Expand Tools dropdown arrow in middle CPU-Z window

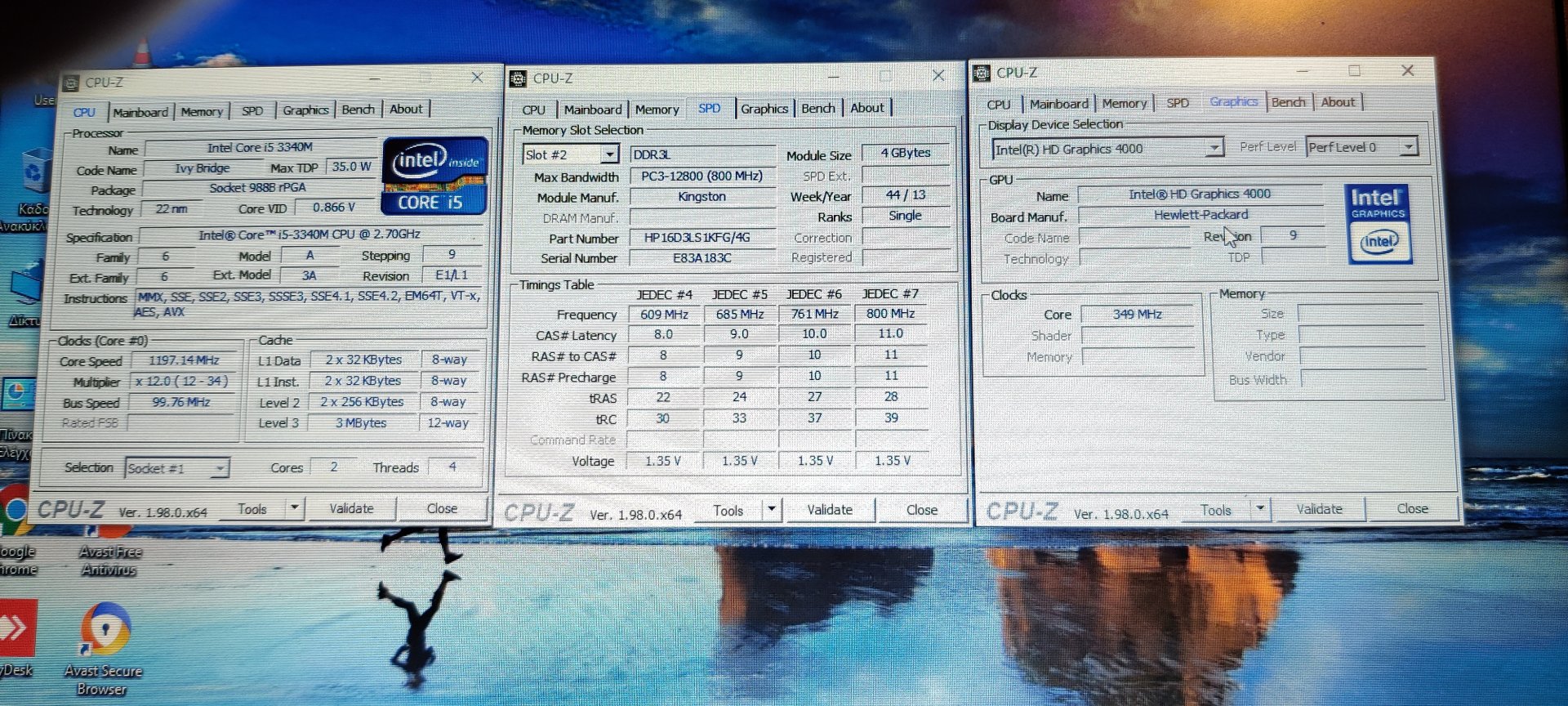(771, 509)
